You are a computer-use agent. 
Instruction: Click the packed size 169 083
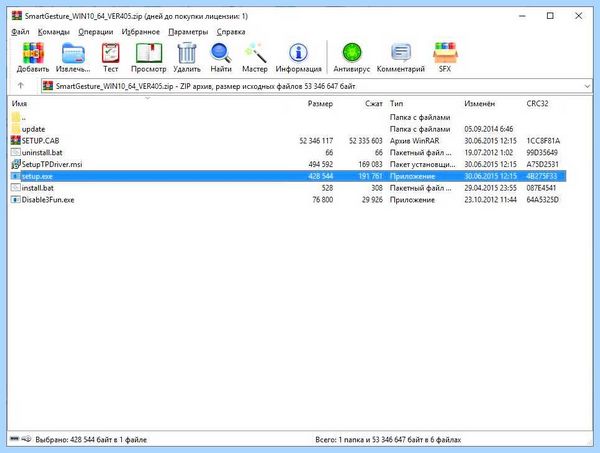(x=370, y=164)
